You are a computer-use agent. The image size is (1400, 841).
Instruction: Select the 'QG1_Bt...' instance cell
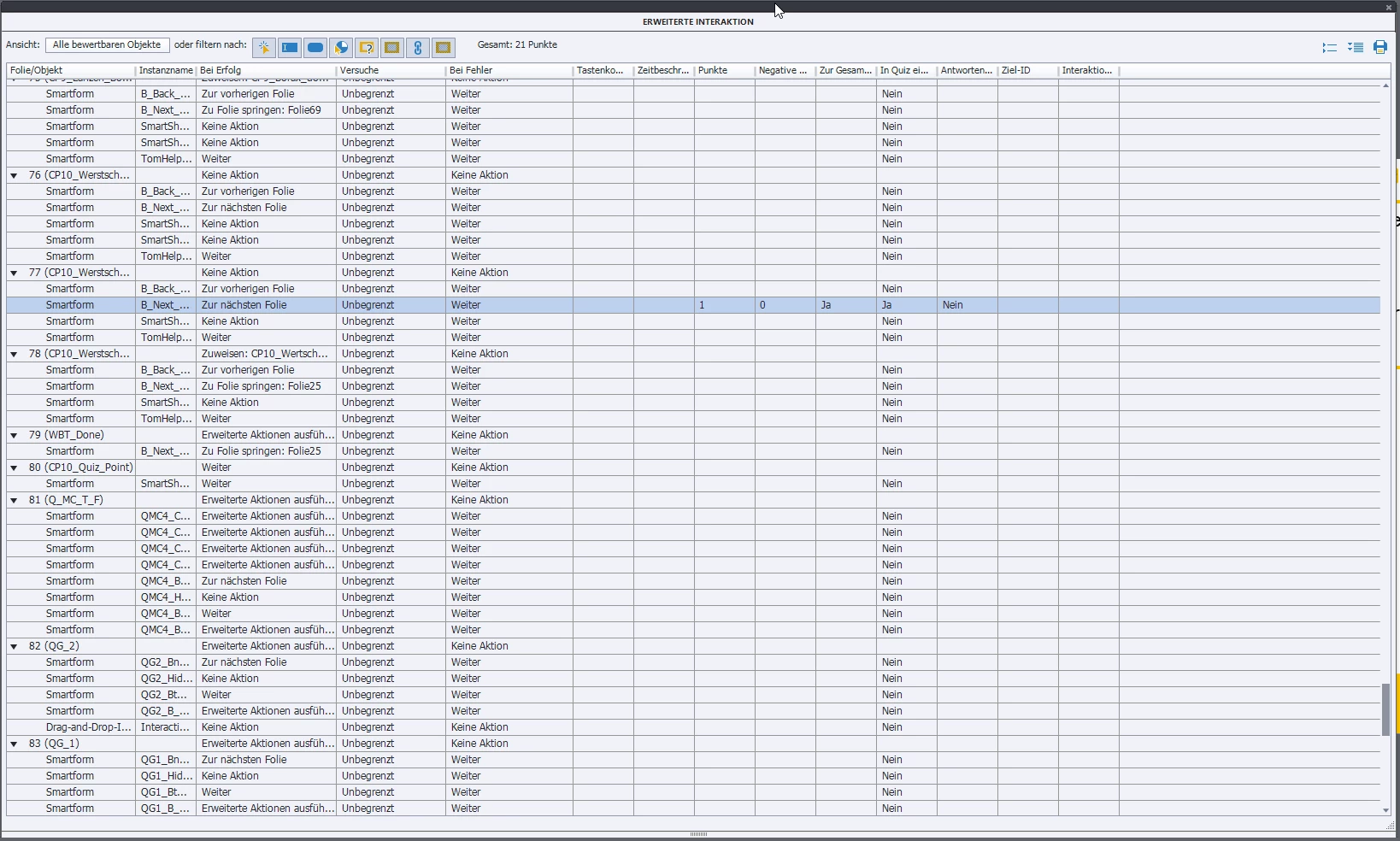(166, 792)
